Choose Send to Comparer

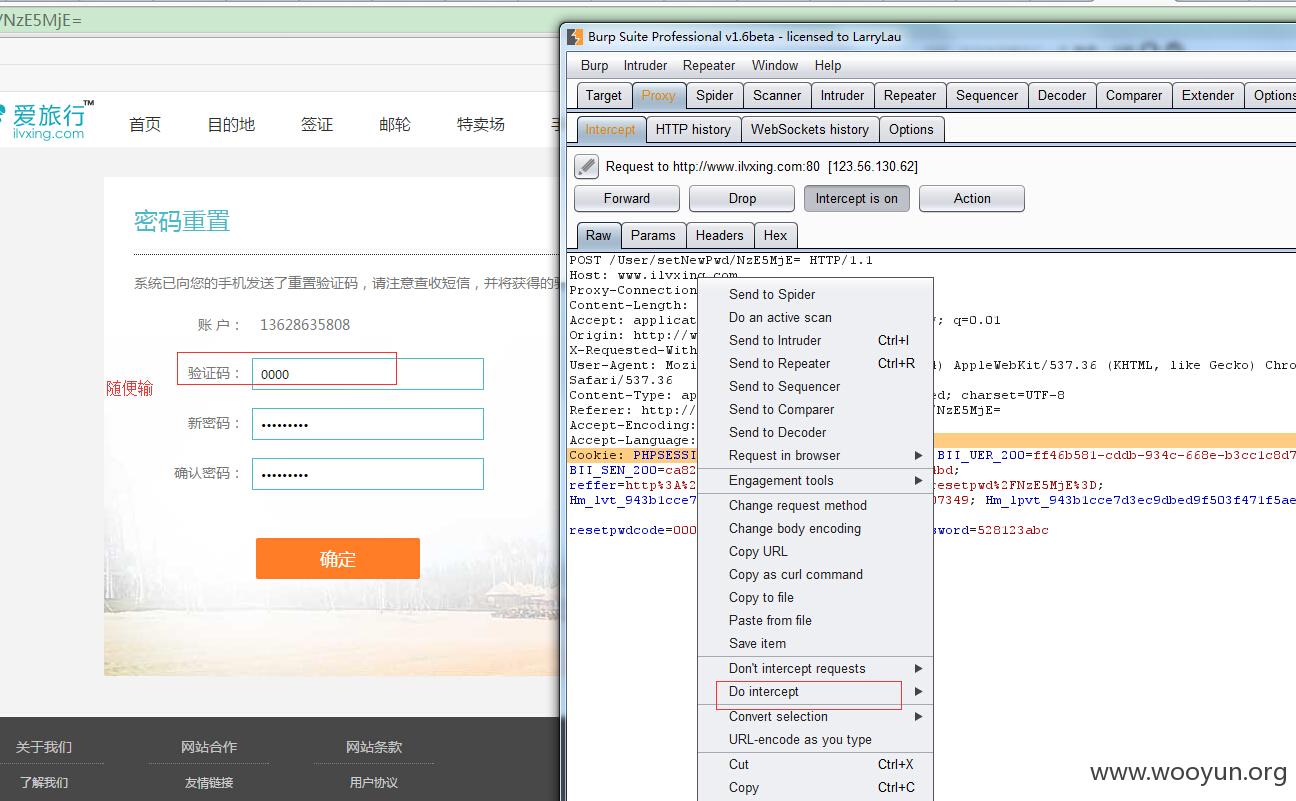815,409
